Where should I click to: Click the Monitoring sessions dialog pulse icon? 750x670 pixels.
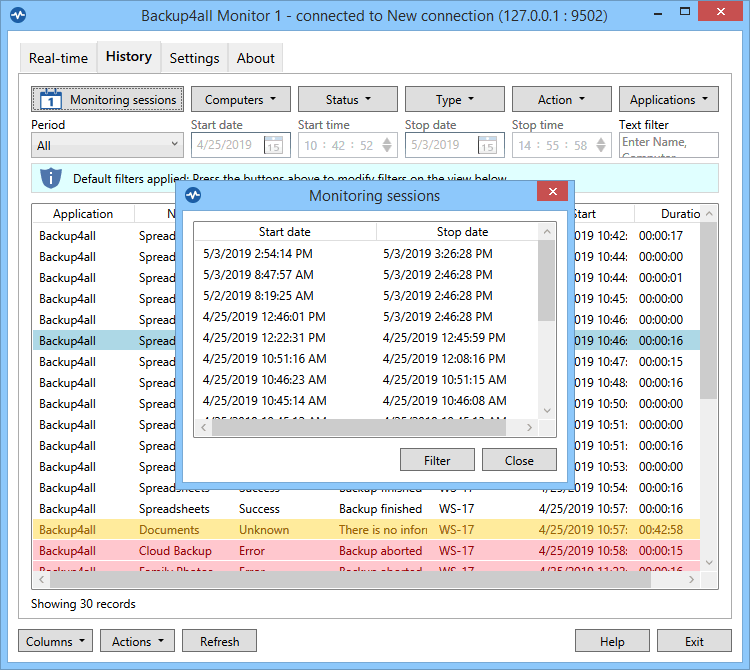[194, 195]
